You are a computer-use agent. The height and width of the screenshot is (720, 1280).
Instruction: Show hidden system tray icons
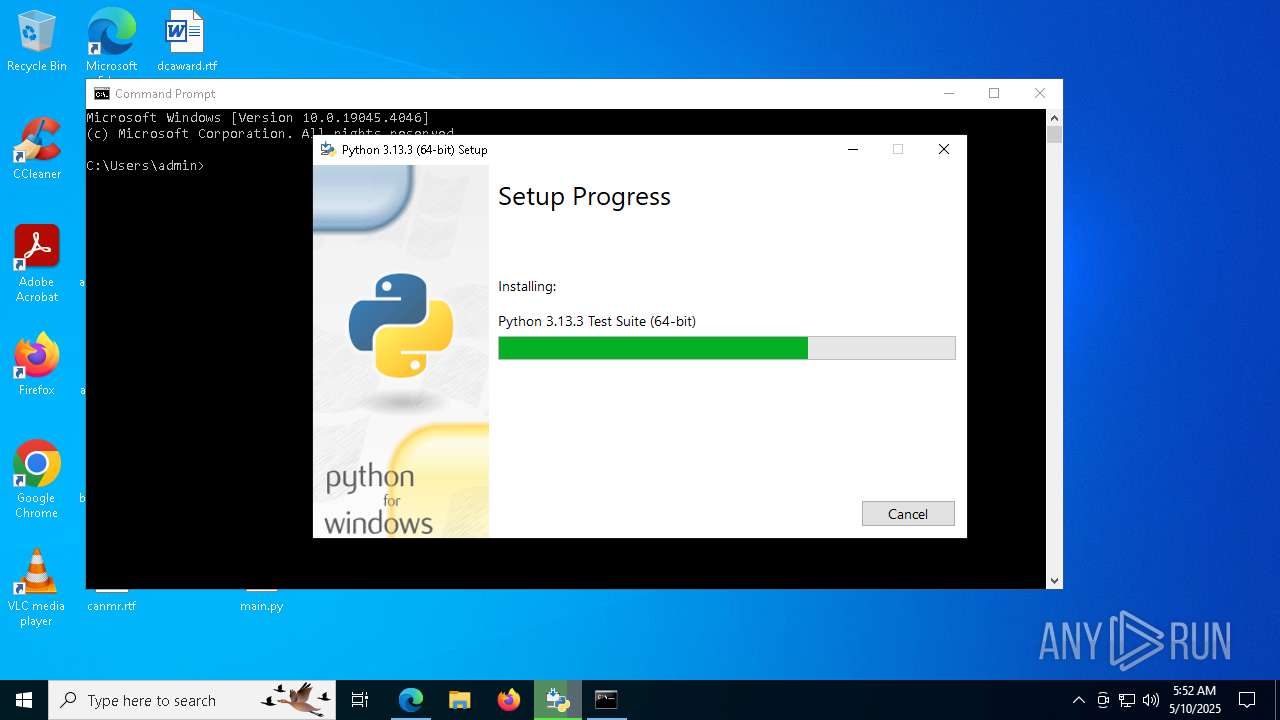pyautogui.click(x=1078, y=700)
